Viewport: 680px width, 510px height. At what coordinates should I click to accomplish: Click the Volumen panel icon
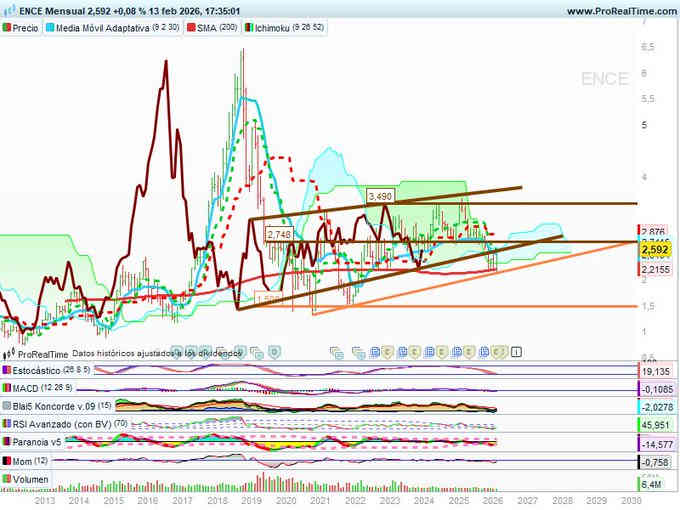tap(7, 480)
